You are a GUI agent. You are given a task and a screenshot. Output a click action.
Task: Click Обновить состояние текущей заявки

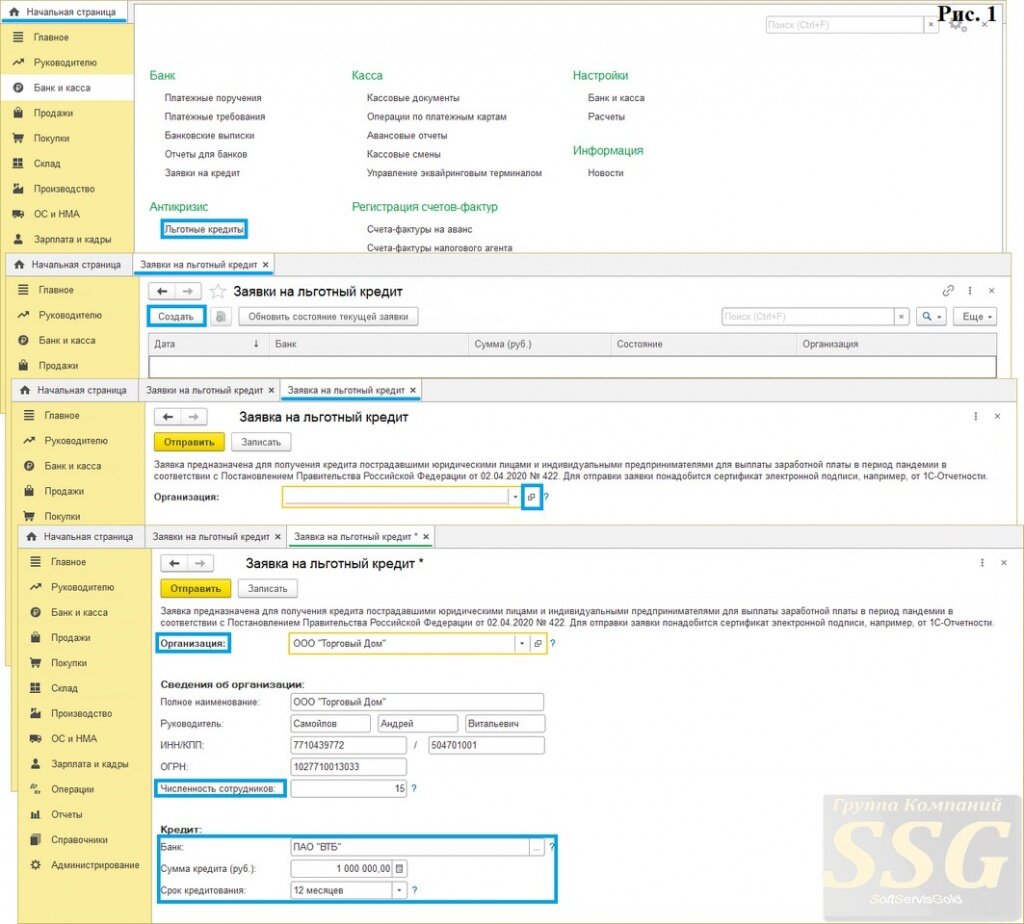pyautogui.click(x=328, y=317)
